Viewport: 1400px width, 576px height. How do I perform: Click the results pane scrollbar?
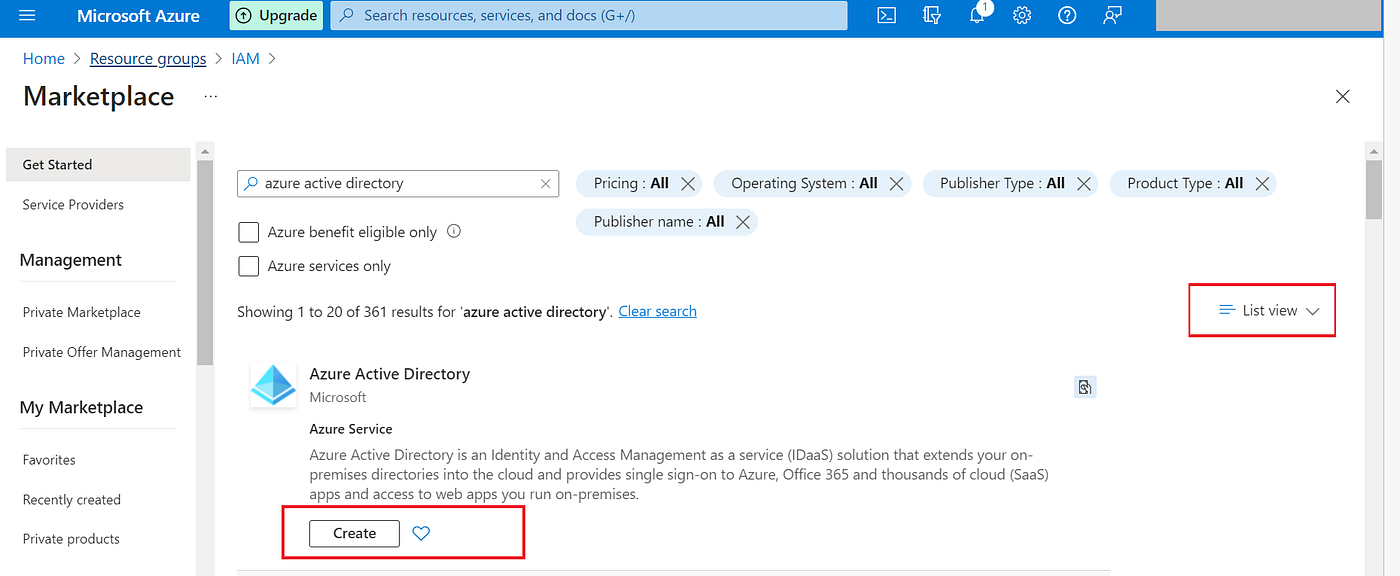click(1374, 189)
